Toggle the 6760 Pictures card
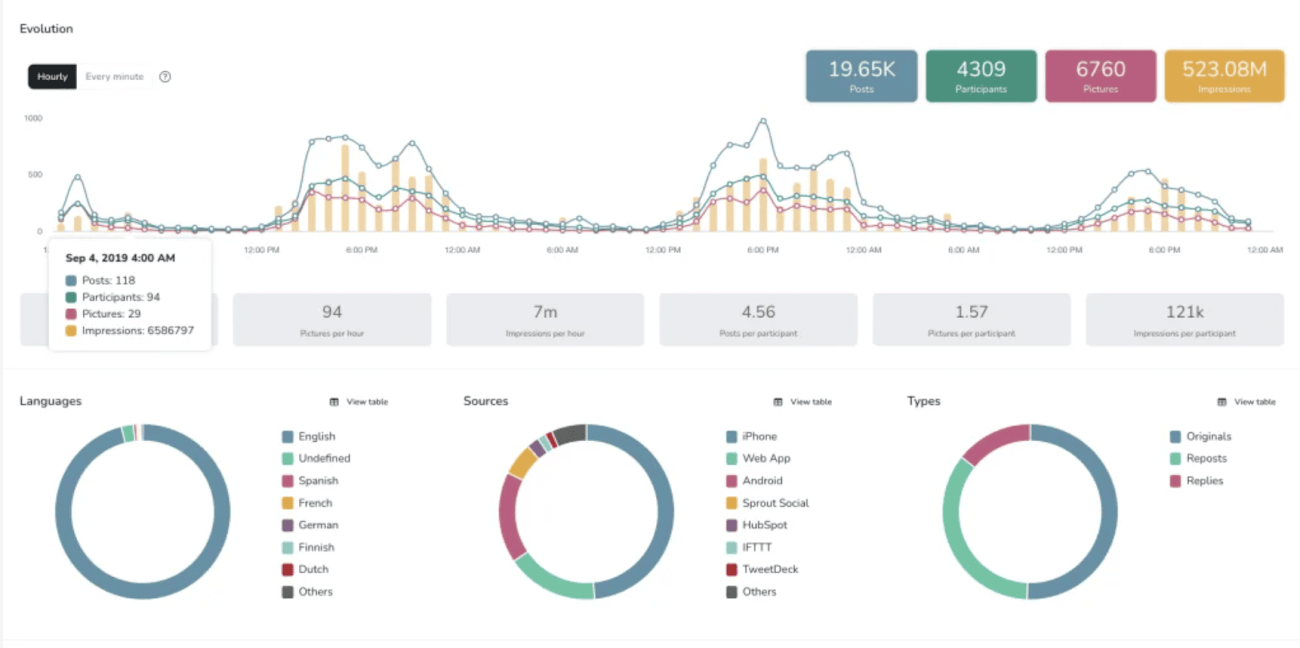1300x648 pixels. tap(1100, 76)
